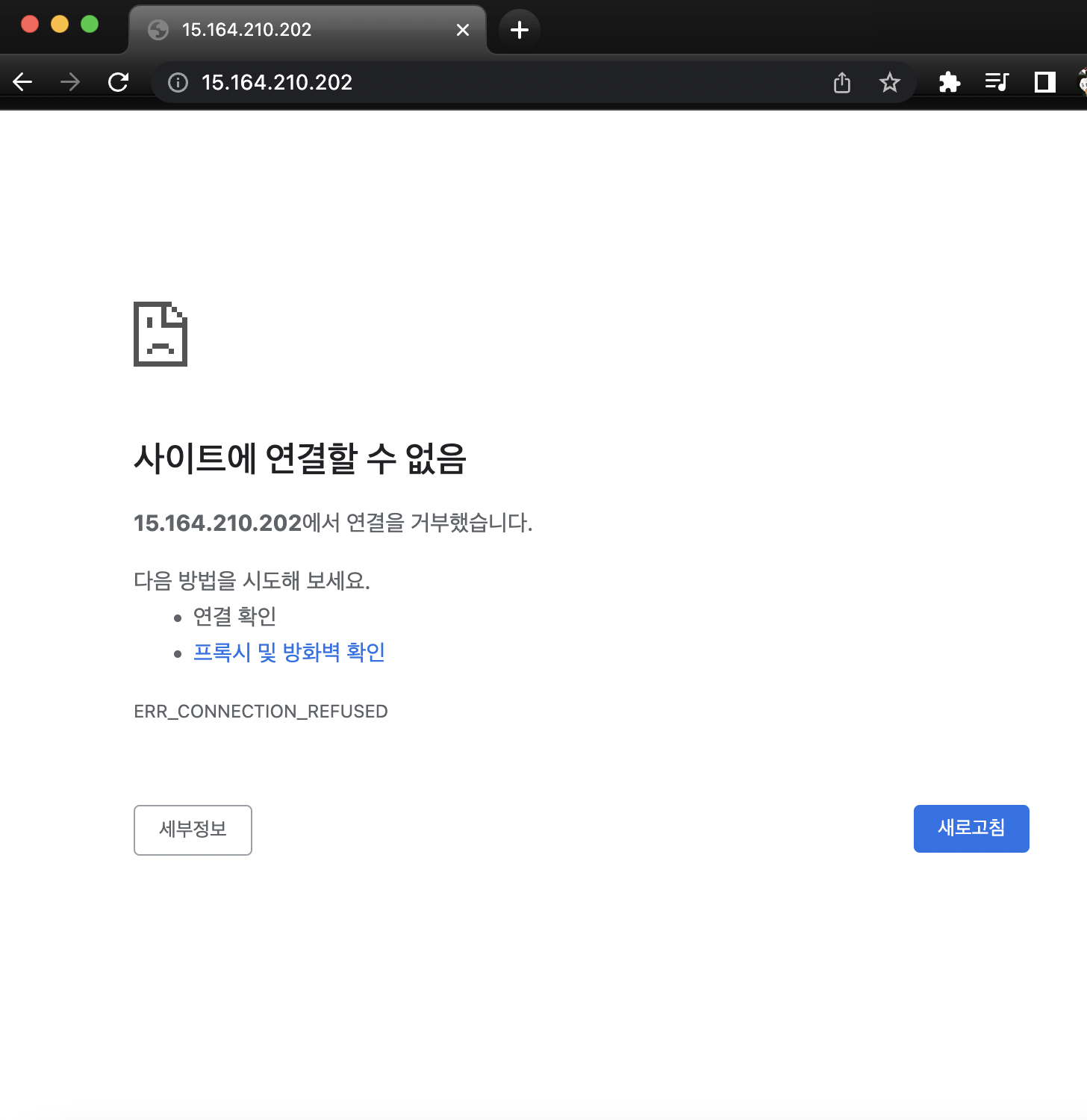Viewport: 1087px width, 1120px height.
Task: Close the window with the red button
Action: [30, 24]
